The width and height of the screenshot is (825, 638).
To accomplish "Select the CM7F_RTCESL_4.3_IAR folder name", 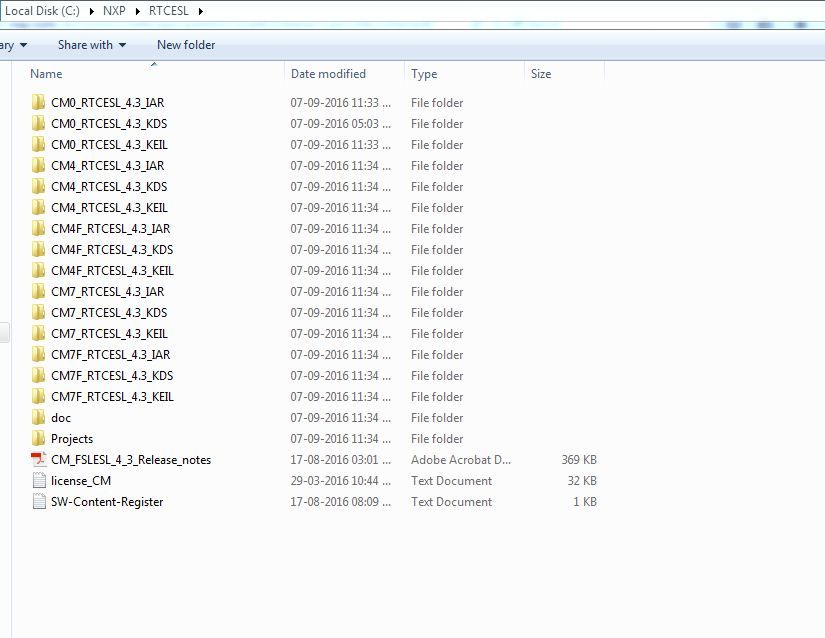I will click(x=110, y=355).
